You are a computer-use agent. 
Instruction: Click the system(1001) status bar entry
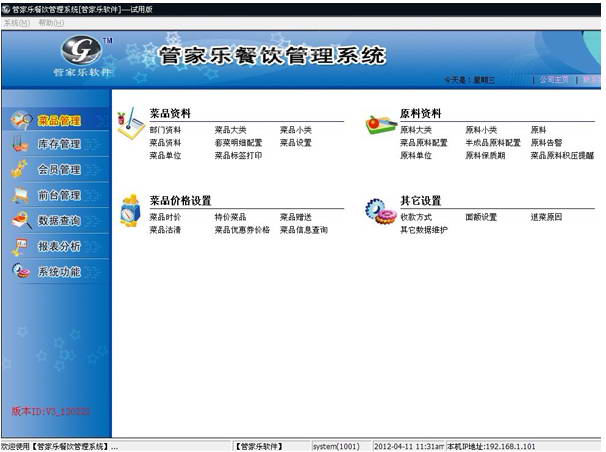coord(336,447)
